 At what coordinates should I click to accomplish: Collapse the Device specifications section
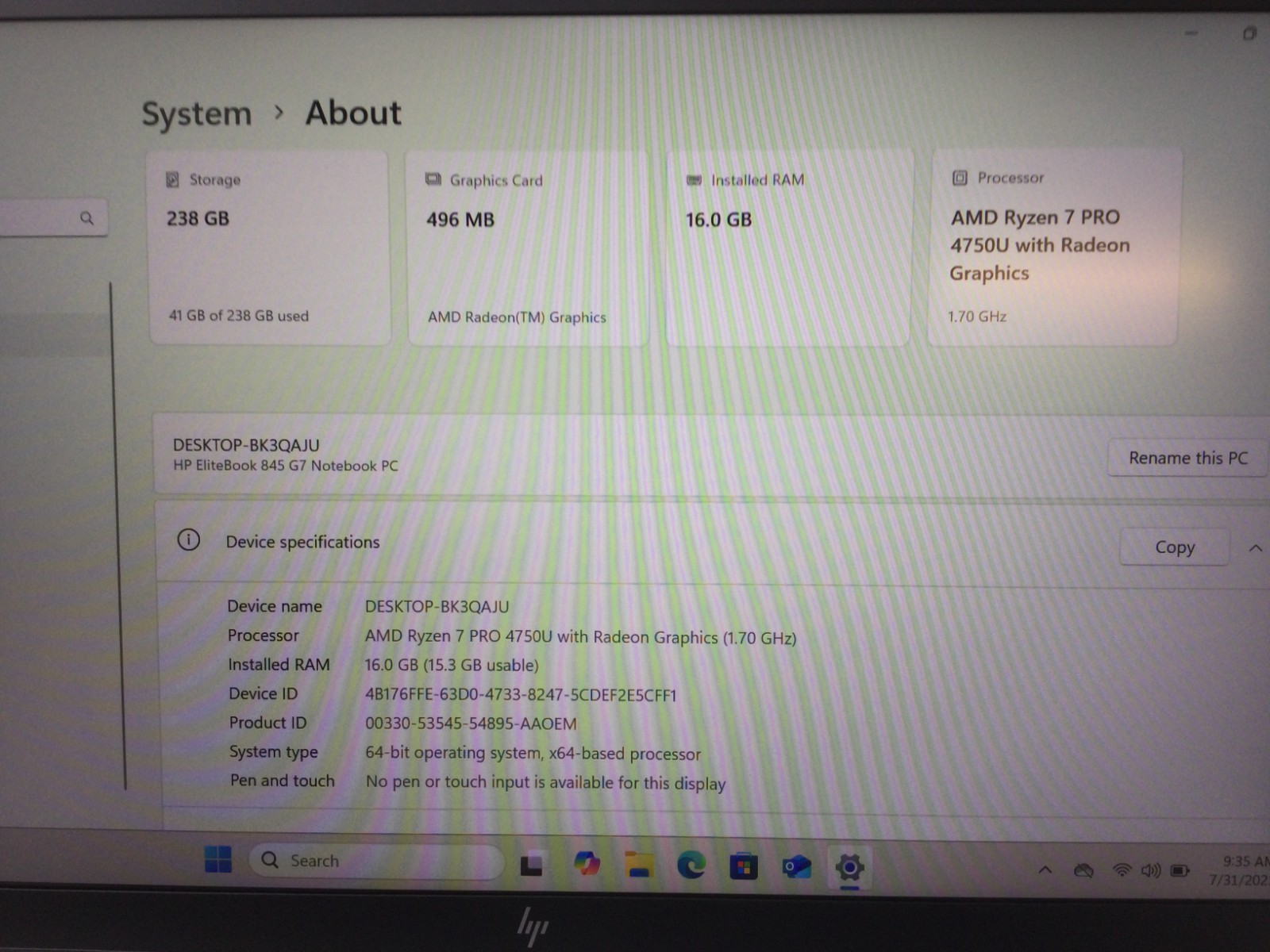pos(1256,548)
